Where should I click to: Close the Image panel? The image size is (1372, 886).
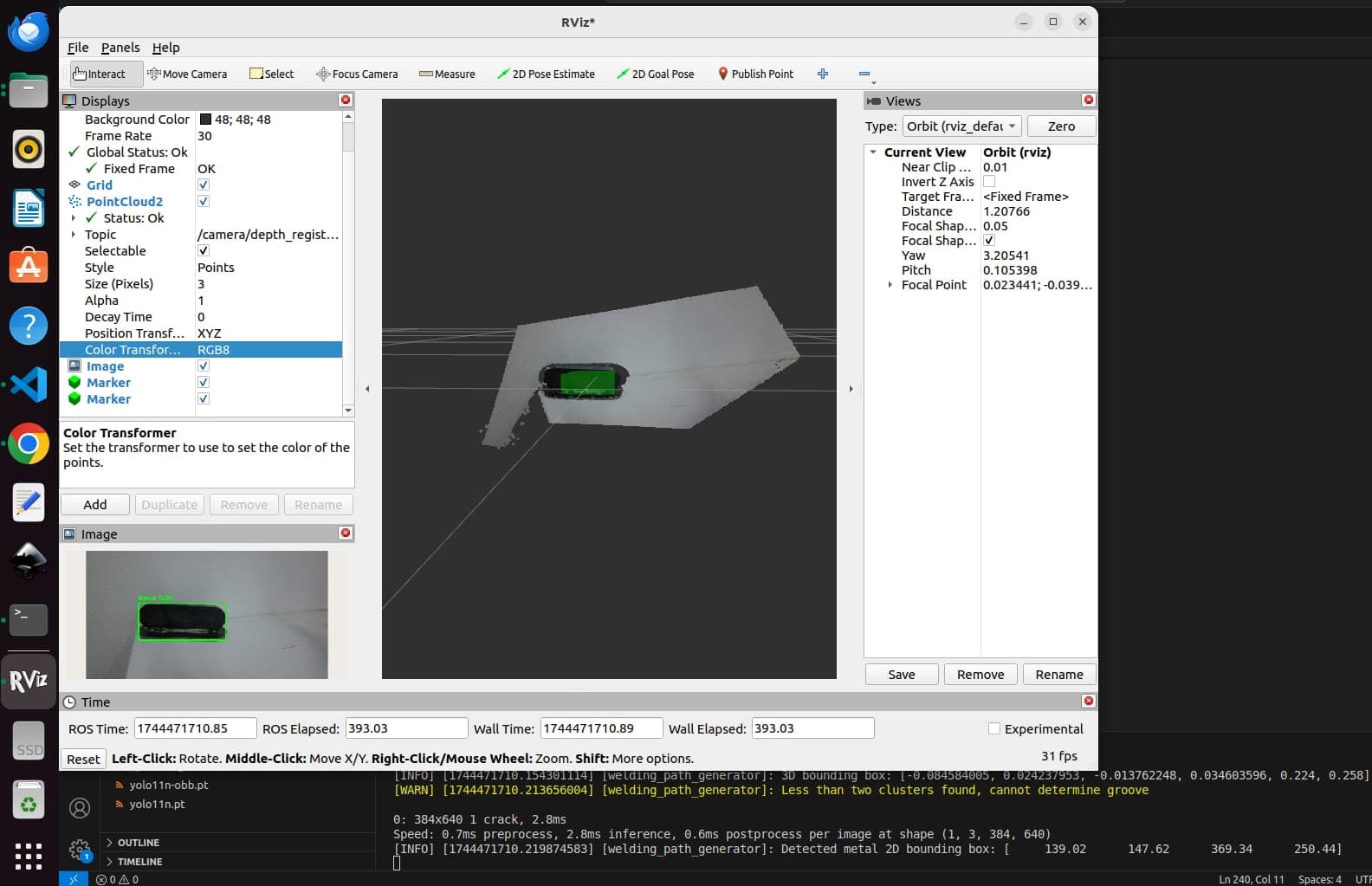[x=346, y=534]
